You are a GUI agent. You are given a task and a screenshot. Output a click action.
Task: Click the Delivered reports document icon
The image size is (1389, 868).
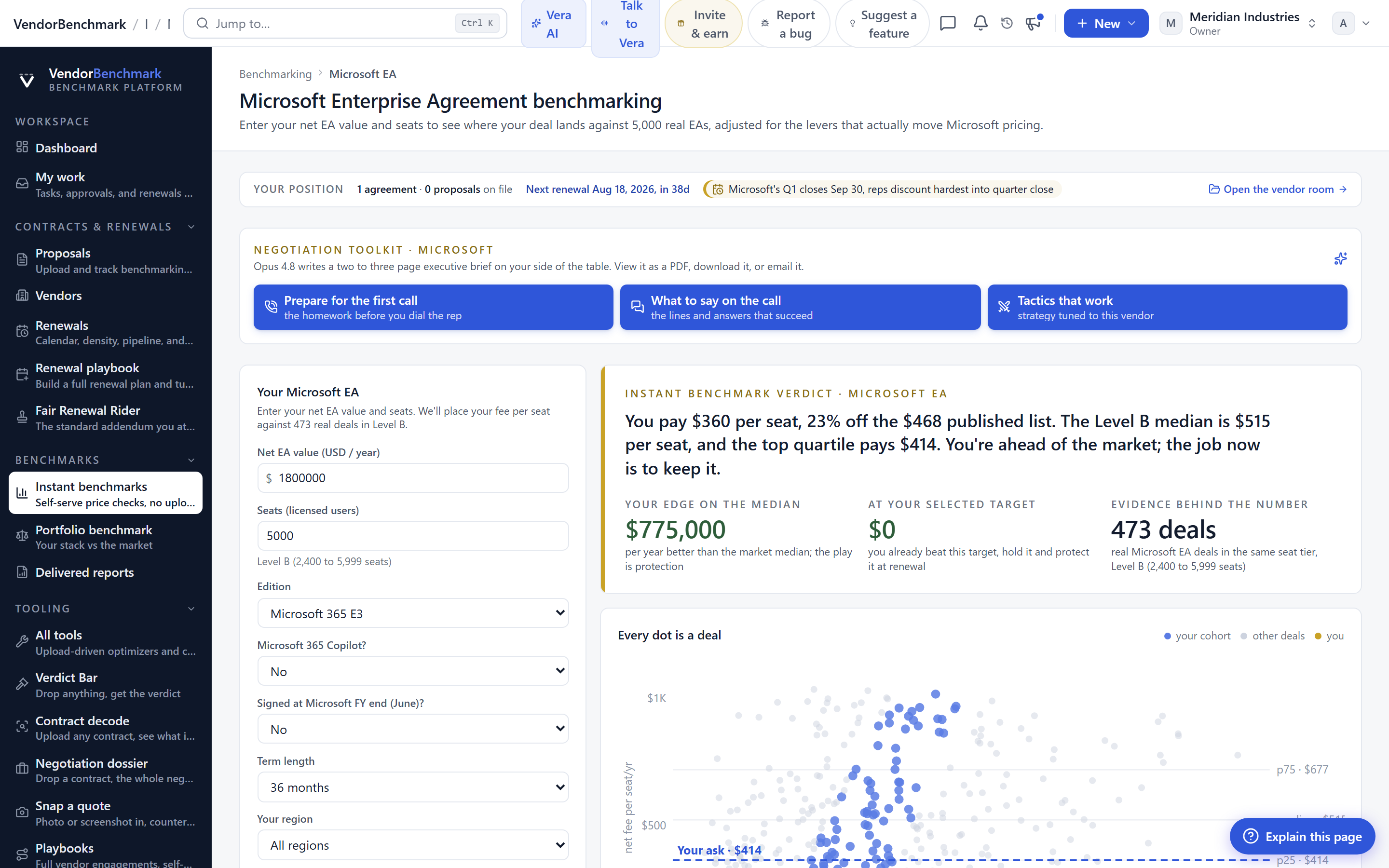pyautogui.click(x=22, y=572)
